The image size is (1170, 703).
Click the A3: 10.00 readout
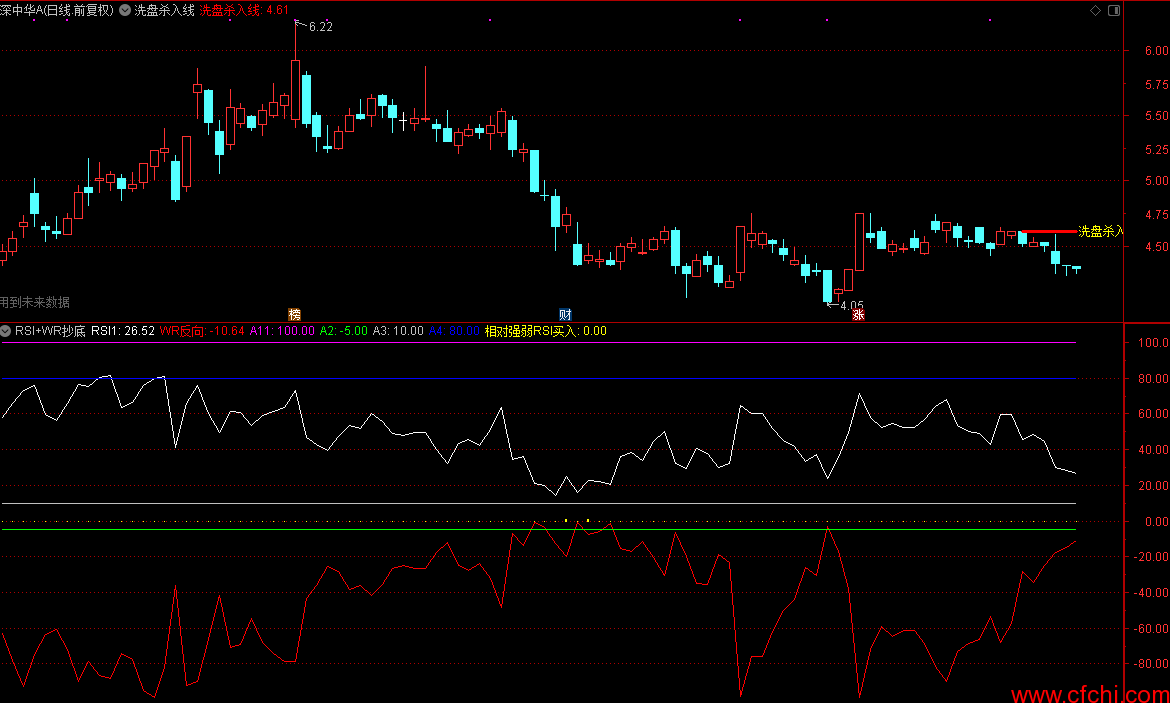tap(398, 331)
